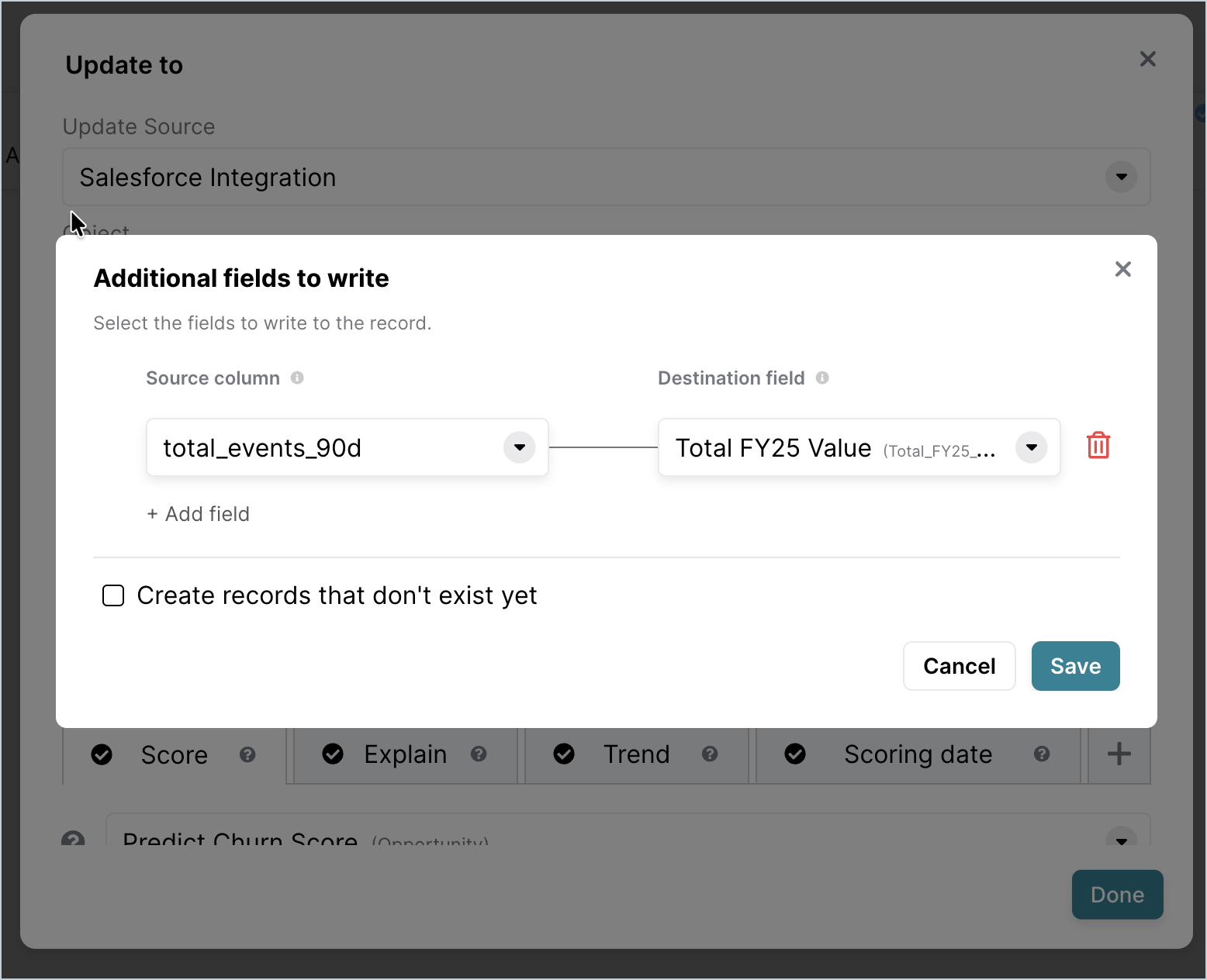Click the plus icon after Scoring date

coord(1119,754)
